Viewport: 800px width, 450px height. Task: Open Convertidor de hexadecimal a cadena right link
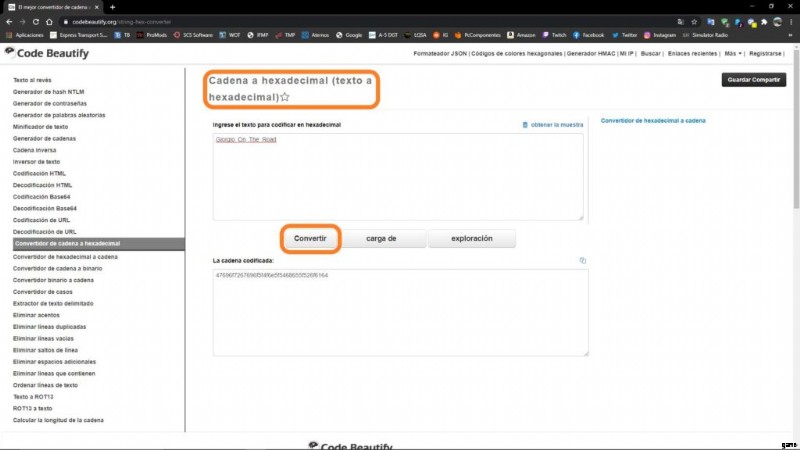pyautogui.click(x=653, y=120)
